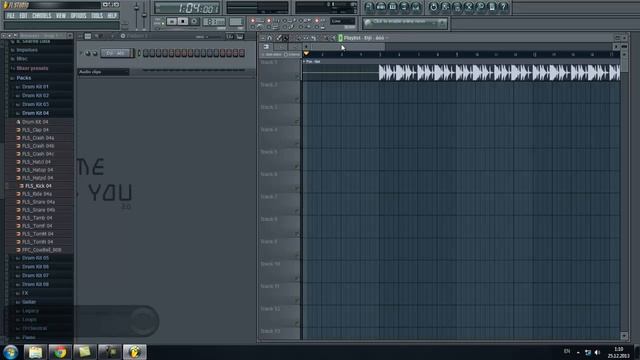Toggle the ninth step of the Dj channel

197,53
